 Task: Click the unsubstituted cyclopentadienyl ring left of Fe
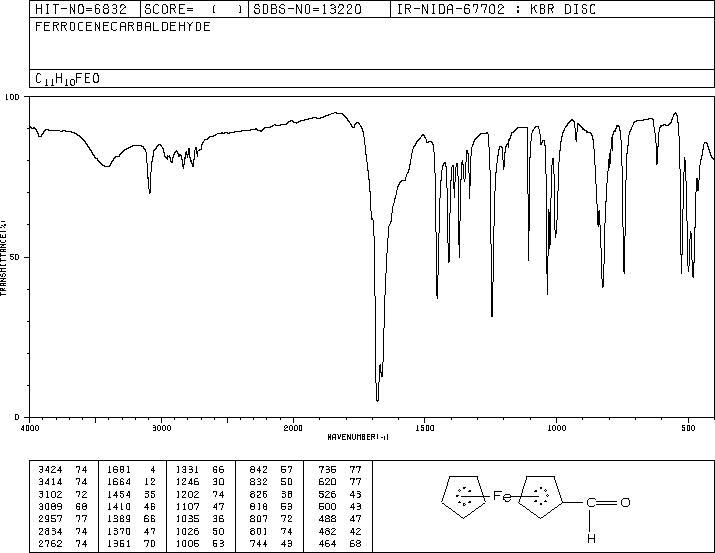tap(464, 496)
